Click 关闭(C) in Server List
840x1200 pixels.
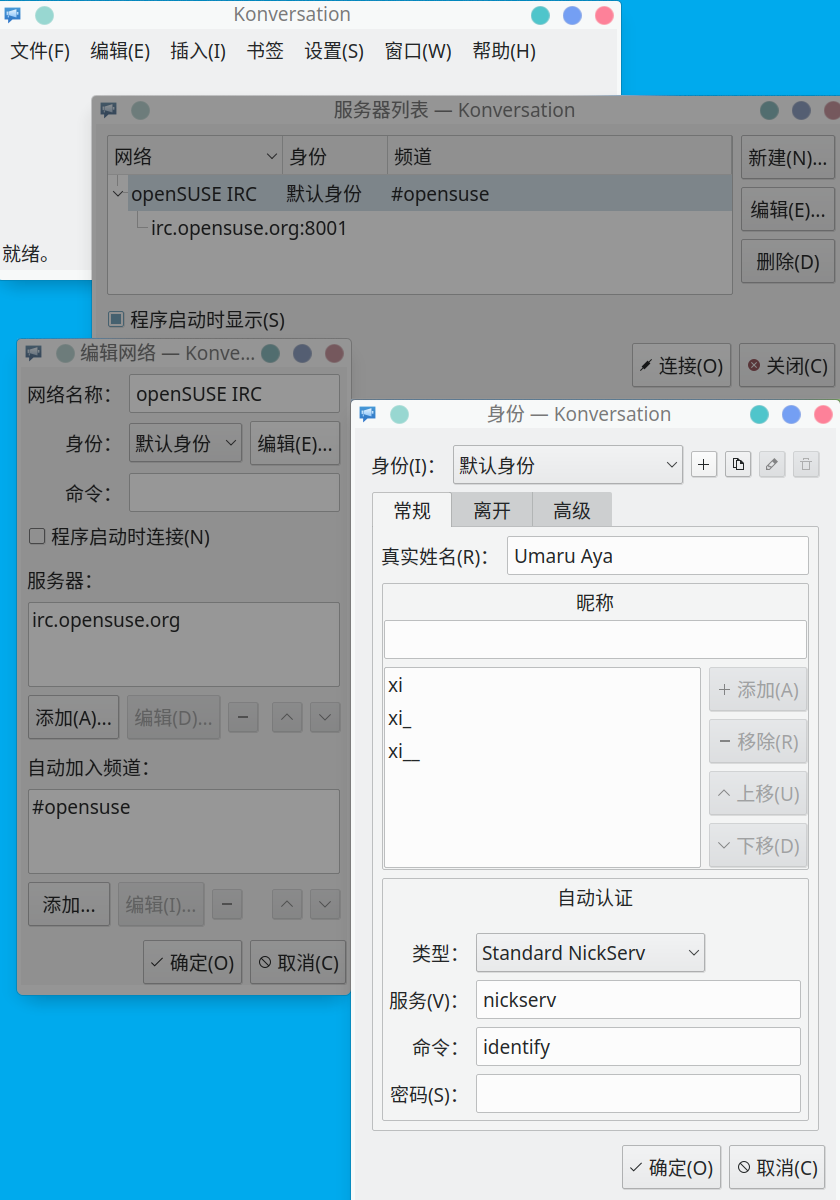pyautogui.click(x=788, y=366)
